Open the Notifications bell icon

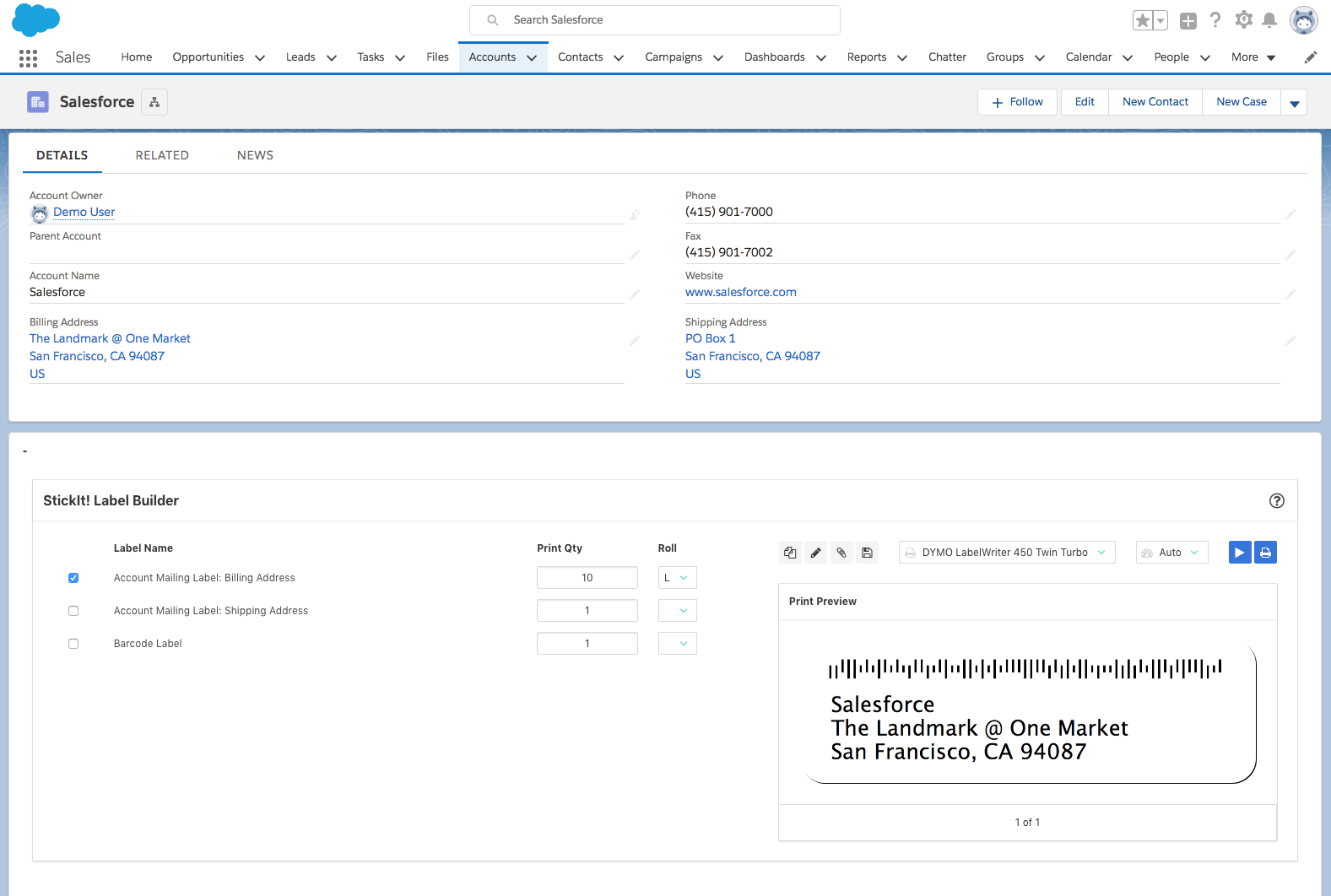[1269, 20]
